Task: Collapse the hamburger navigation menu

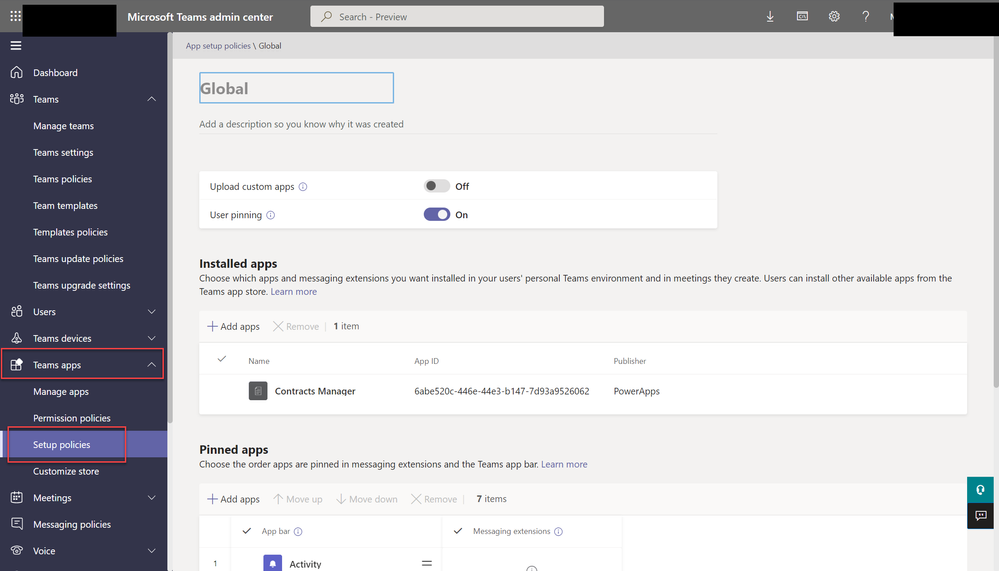Action: click(x=15, y=46)
